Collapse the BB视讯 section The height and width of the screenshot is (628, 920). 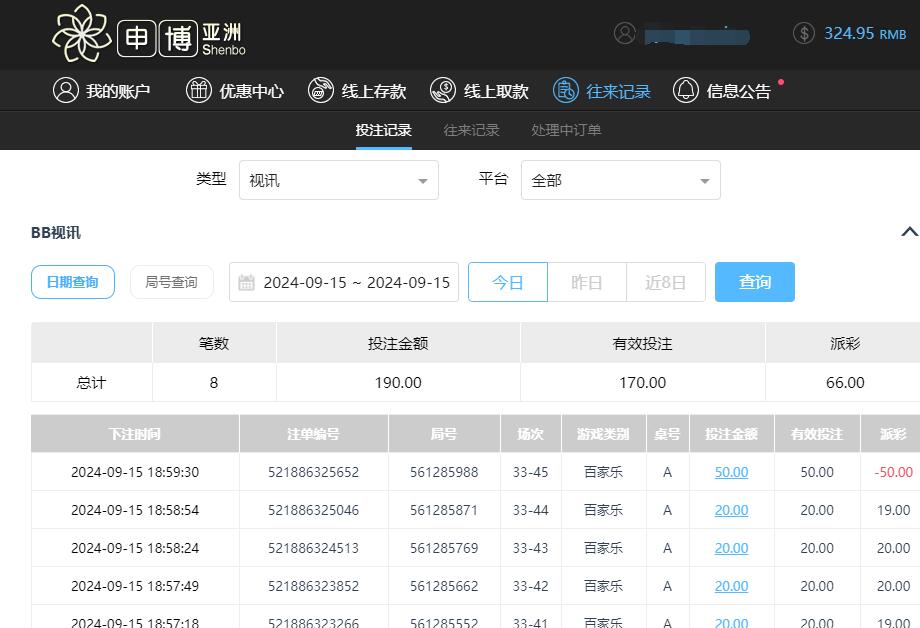(x=909, y=232)
